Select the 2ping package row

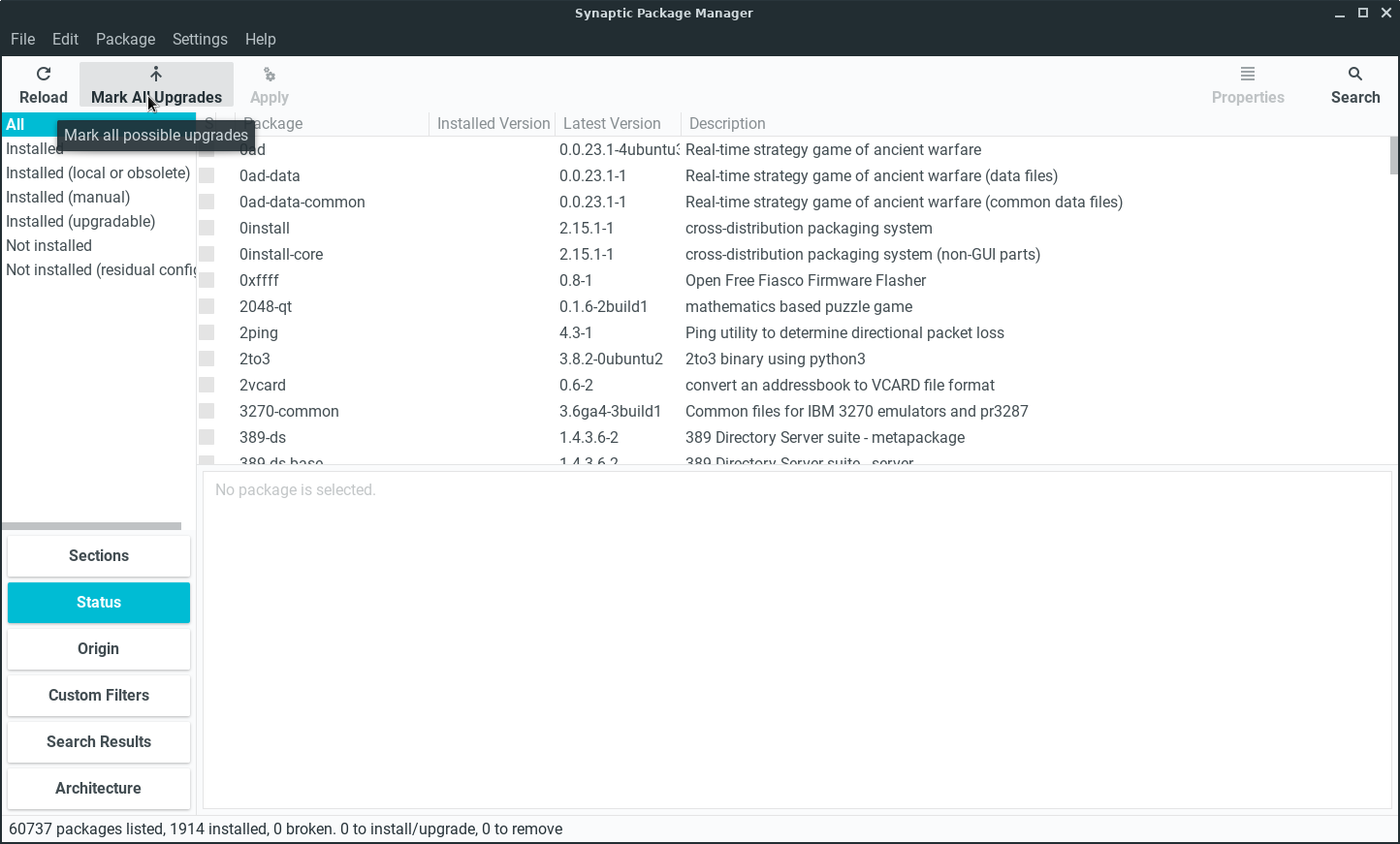pyautogui.click(x=794, y=332)
